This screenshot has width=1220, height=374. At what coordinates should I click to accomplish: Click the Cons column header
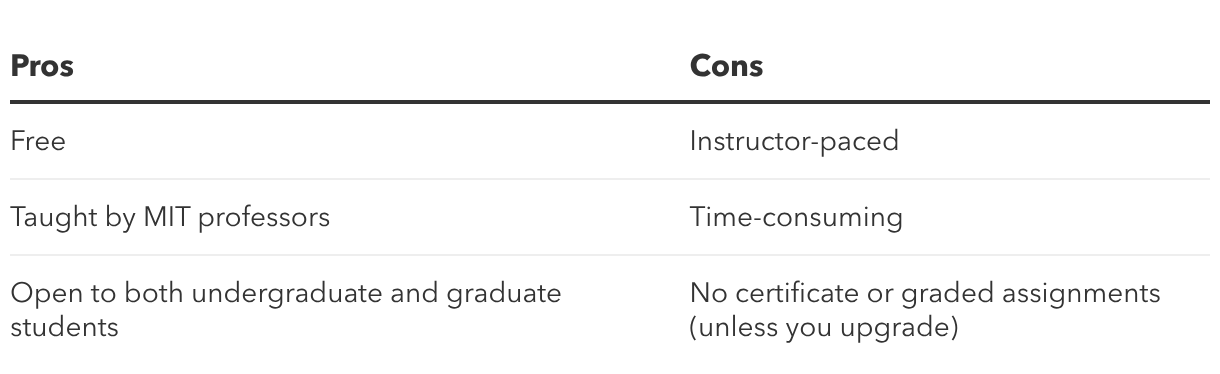tap(726, 66)
